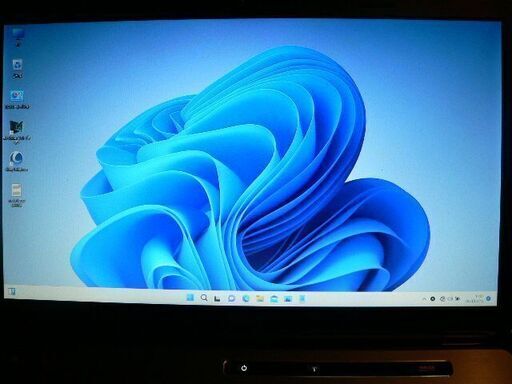Viewport: 512px width, 384px height.
Task: Open File Explorer folder icon on taskbar
Action: [260, 298]
